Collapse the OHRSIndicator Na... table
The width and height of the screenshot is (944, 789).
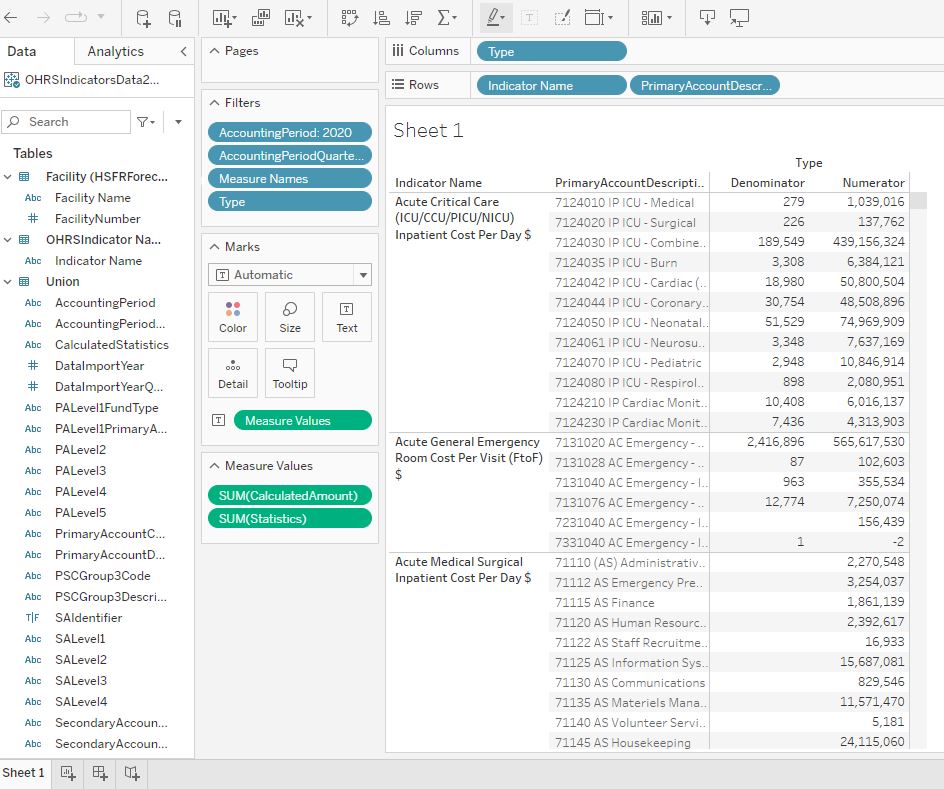click(x=8, y=240)
